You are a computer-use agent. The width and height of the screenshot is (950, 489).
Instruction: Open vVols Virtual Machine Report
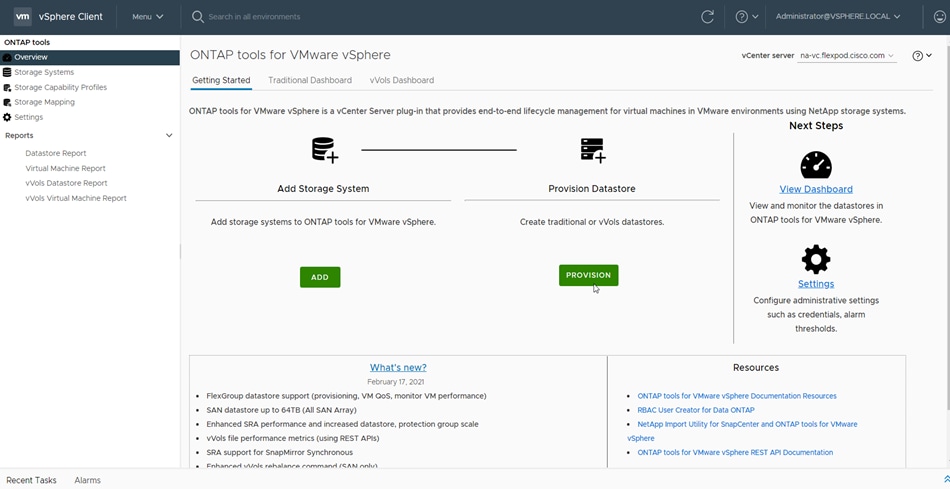pyautogui.click(x=76, y=198)
